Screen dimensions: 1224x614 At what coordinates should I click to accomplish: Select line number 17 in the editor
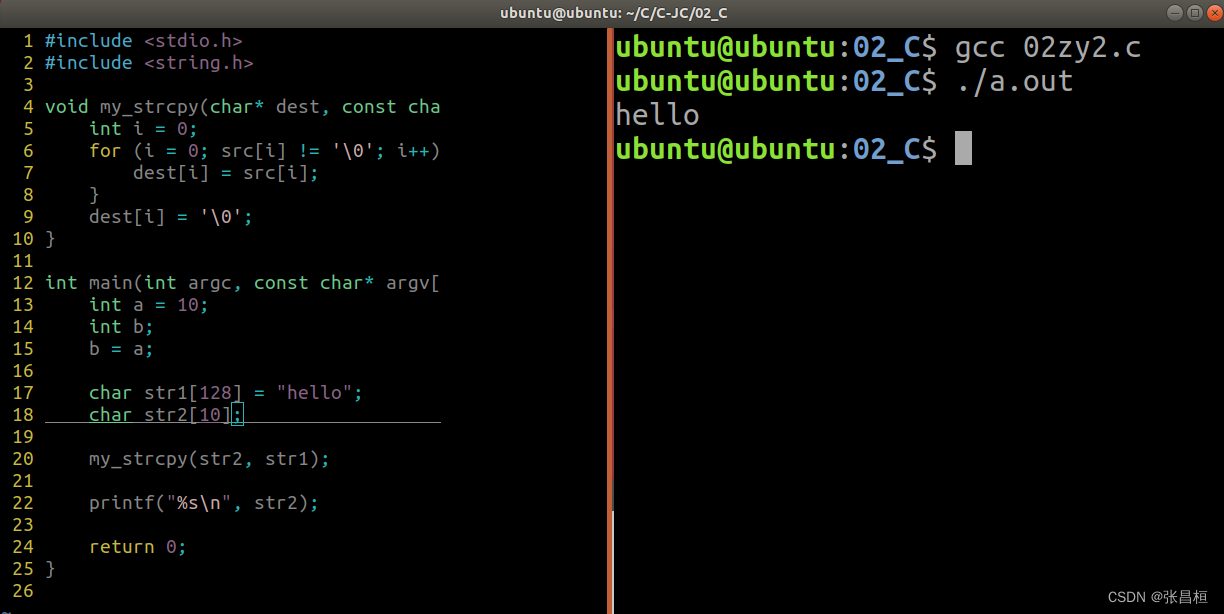coord(22,392)
